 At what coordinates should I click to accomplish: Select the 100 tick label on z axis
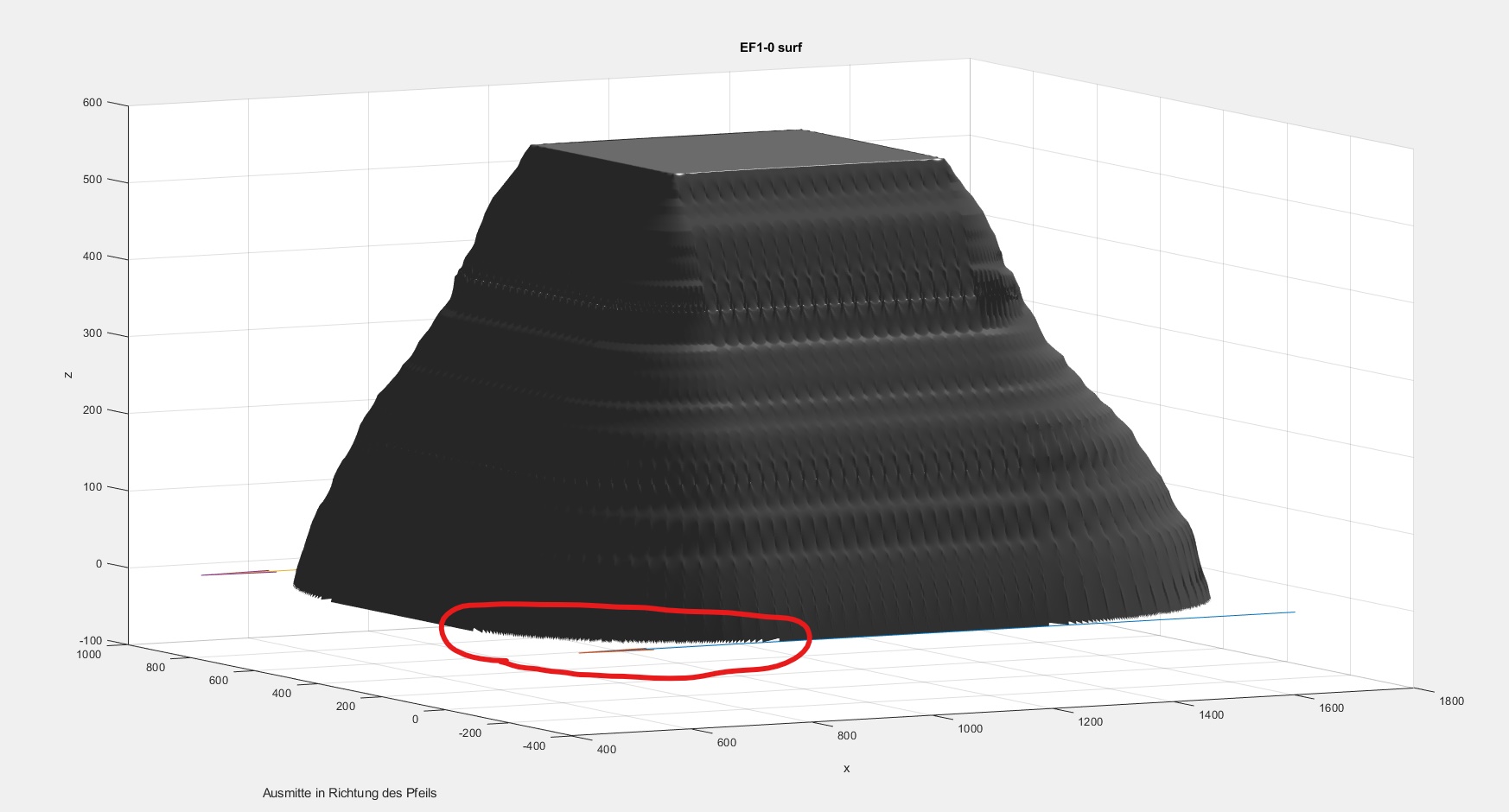click(92, 487)
